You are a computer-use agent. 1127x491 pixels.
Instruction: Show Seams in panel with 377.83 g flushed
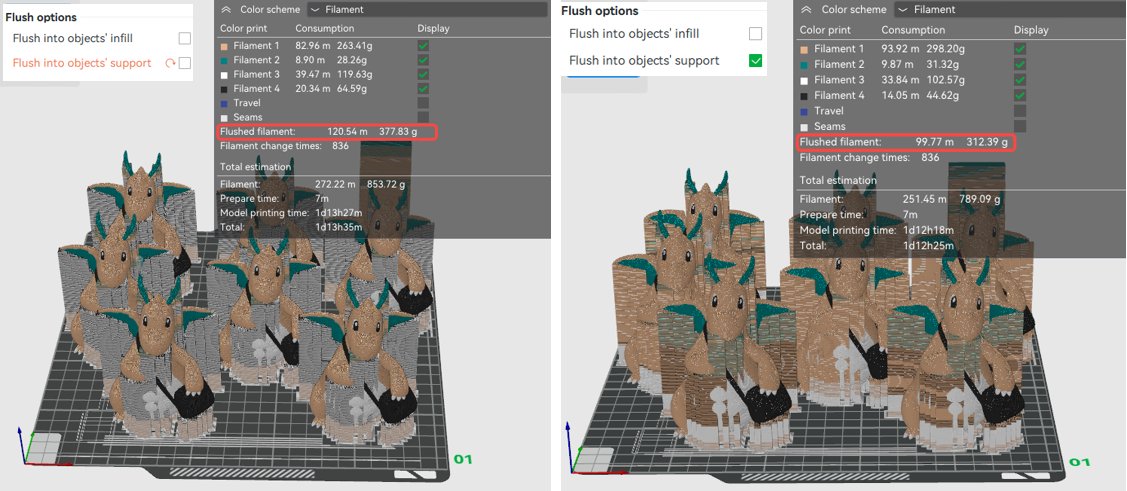click(x=423, y=116)
